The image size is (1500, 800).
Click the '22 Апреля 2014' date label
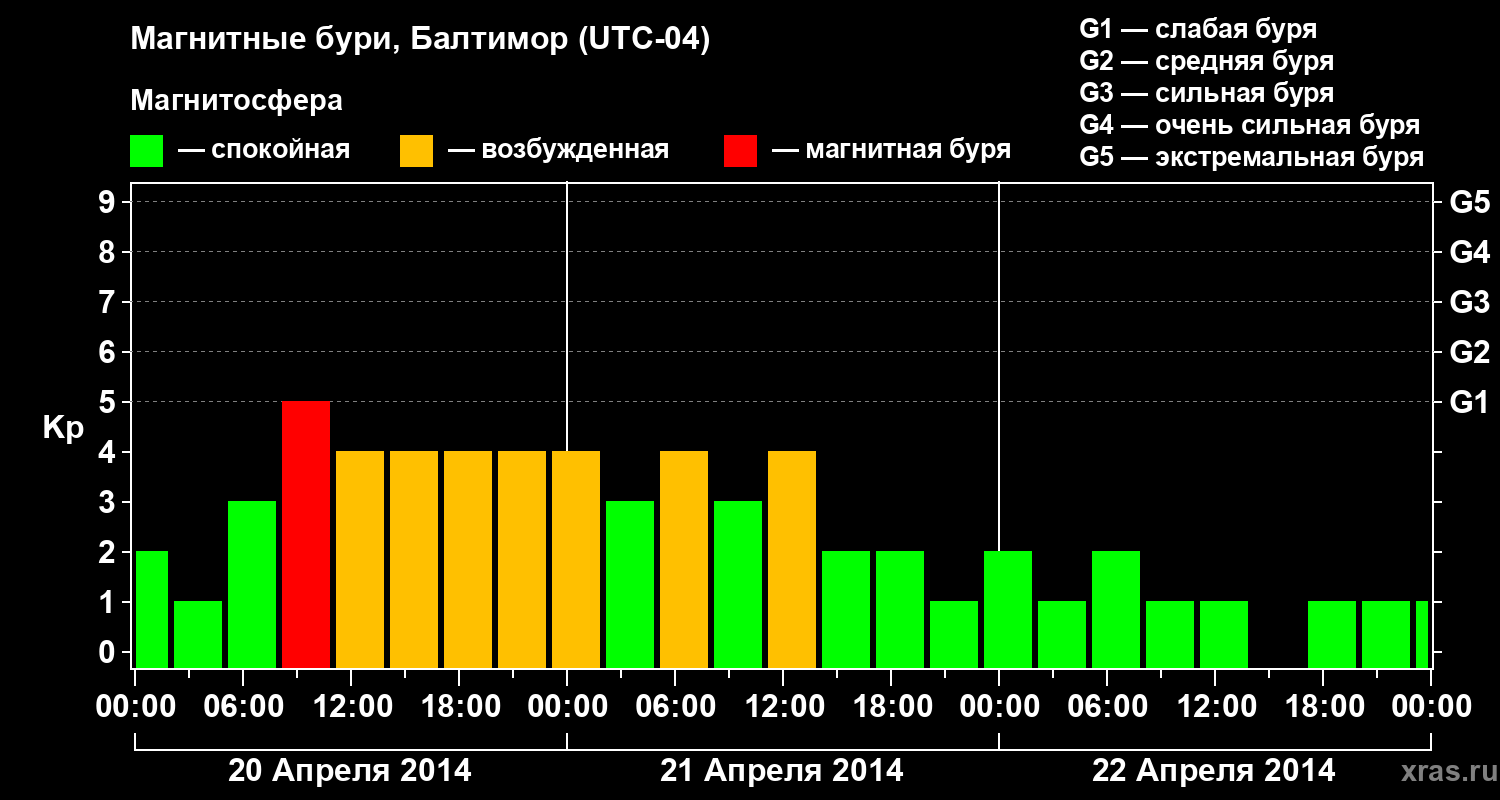(x=1214, y=771)
